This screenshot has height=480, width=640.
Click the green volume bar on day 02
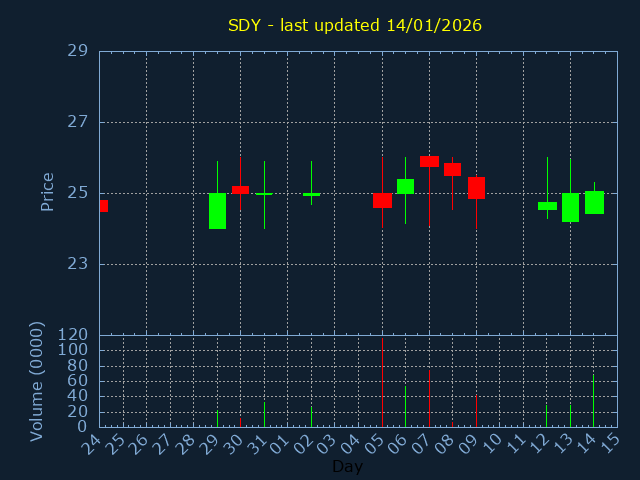click(311, 416)
